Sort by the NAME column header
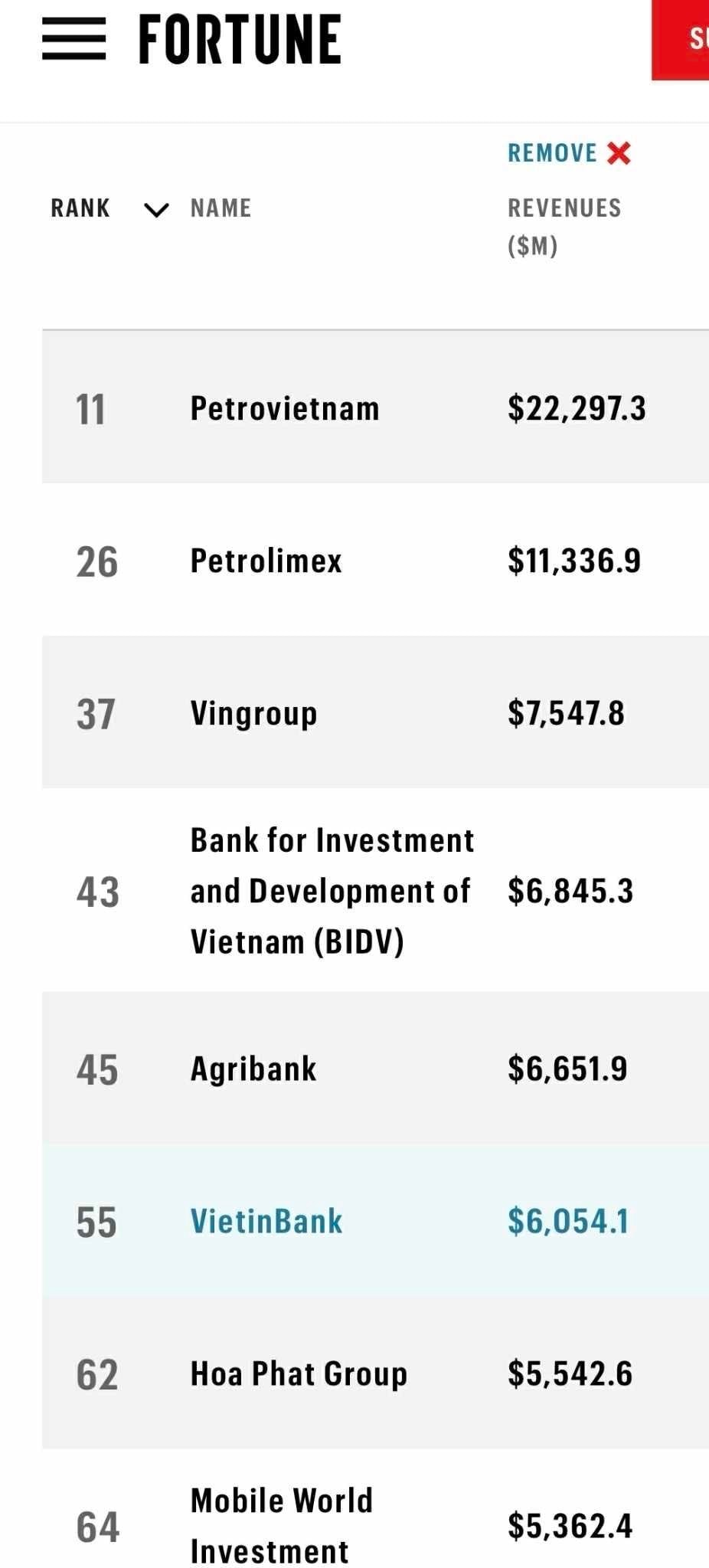This screenshot has height=1568, width=709. pyautogui.click(x=221, y=208)
